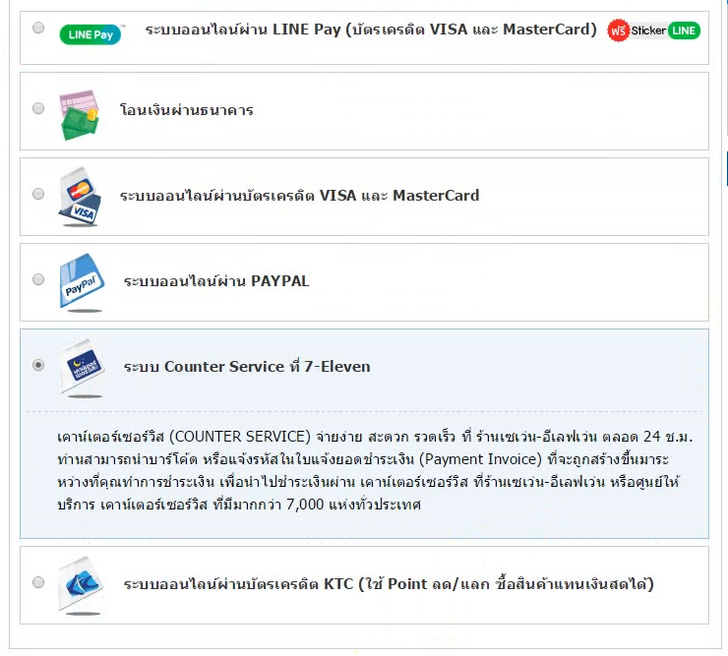Click the bank transfer money icon
This screenshot has height=656, width=728.
coord(80,114)
